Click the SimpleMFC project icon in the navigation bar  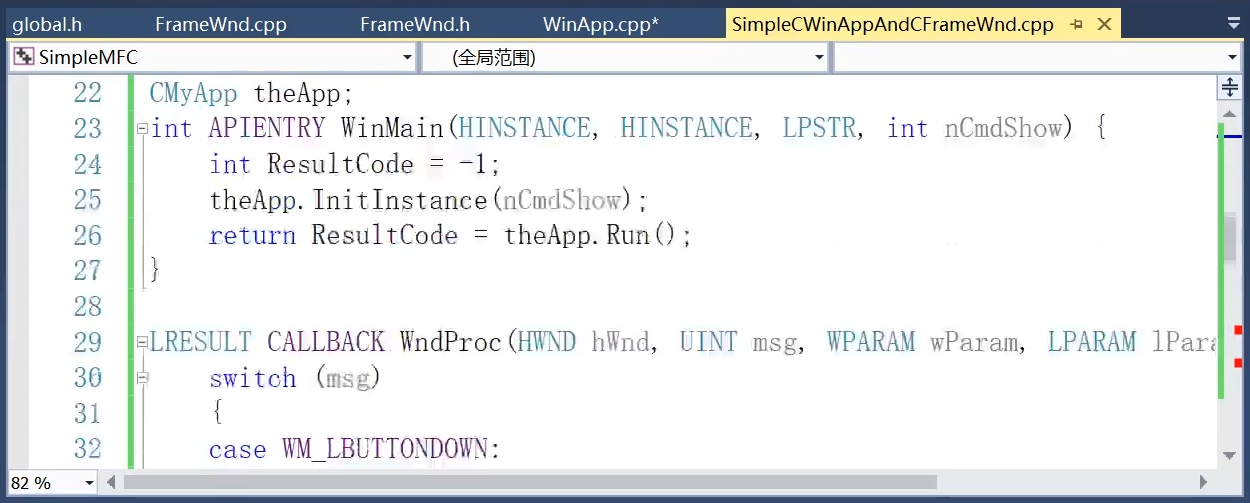[24, 58]
